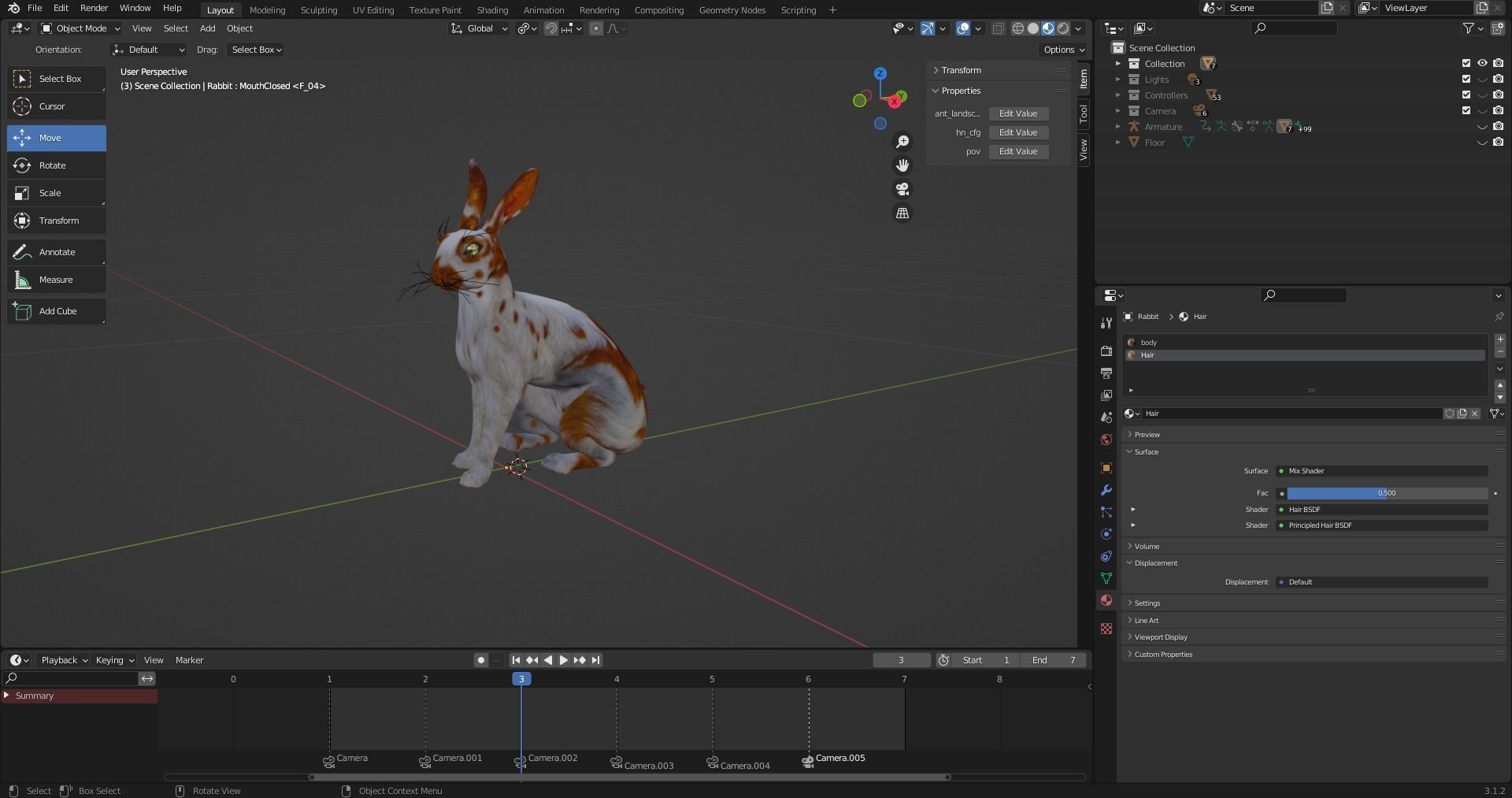This screenshot has height=798, width=1512.
Task: Toggle camera view icon in viewport
Action: tap(902, 189)
